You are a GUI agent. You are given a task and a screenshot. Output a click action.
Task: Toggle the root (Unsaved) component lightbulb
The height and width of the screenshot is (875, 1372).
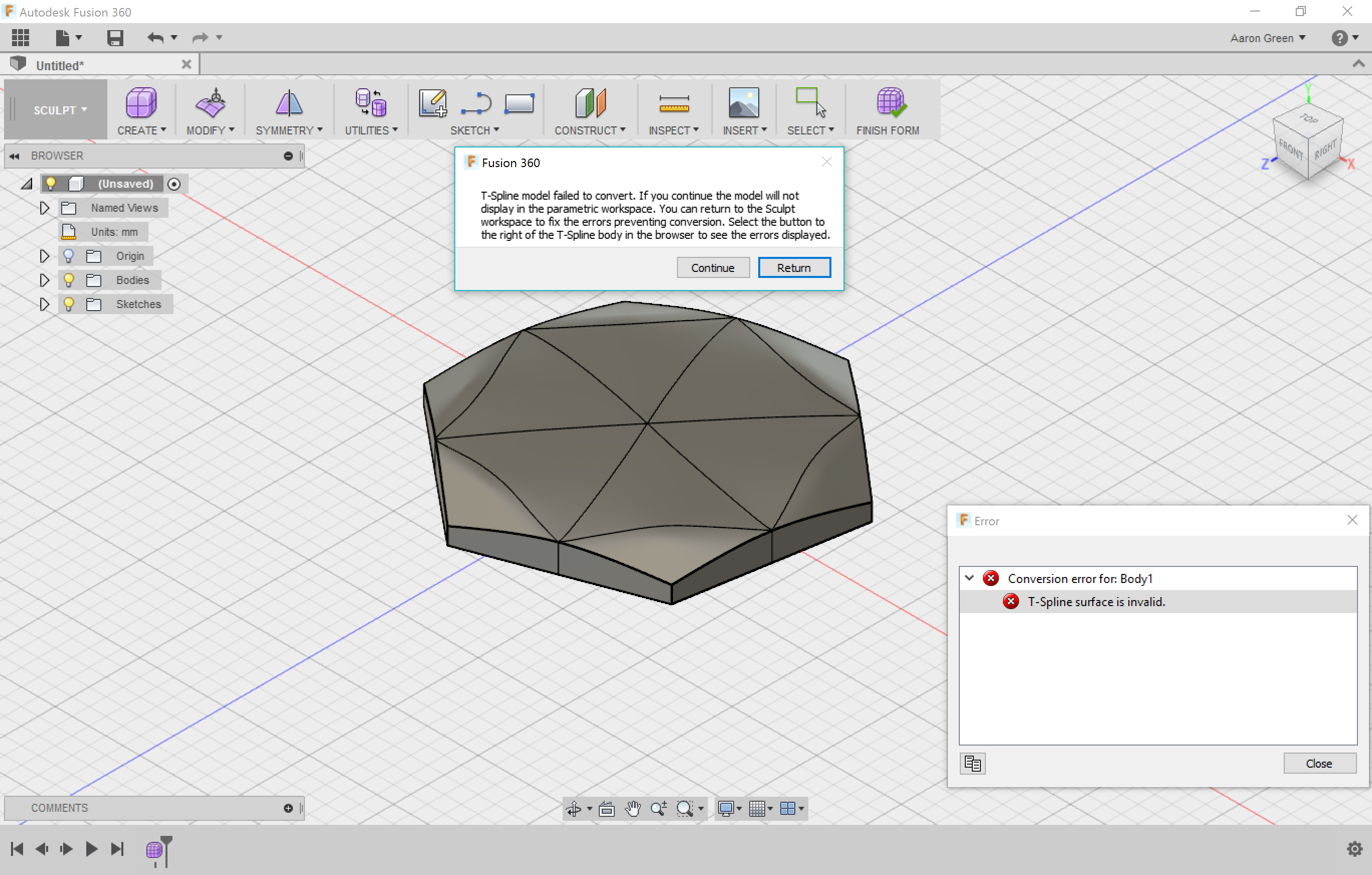point(51,184)
